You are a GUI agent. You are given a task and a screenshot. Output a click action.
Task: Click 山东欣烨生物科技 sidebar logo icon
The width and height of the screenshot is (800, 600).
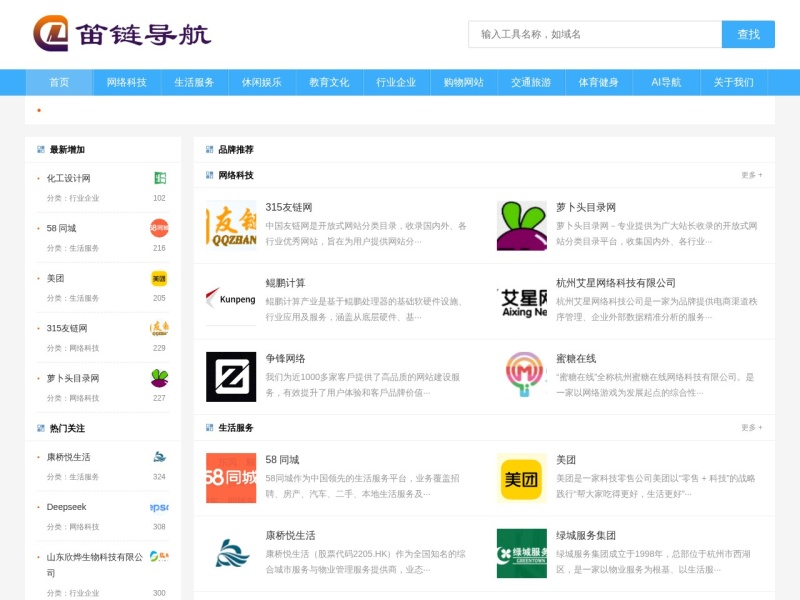pyautogui.click(x=159, y=556)
